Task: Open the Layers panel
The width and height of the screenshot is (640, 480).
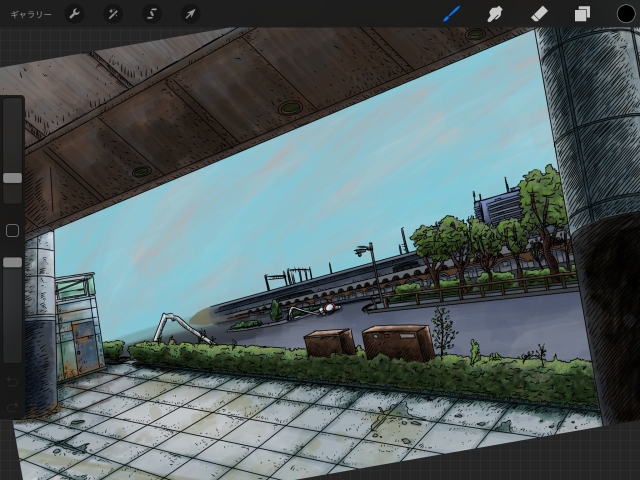Action: [x=582, y=14]
